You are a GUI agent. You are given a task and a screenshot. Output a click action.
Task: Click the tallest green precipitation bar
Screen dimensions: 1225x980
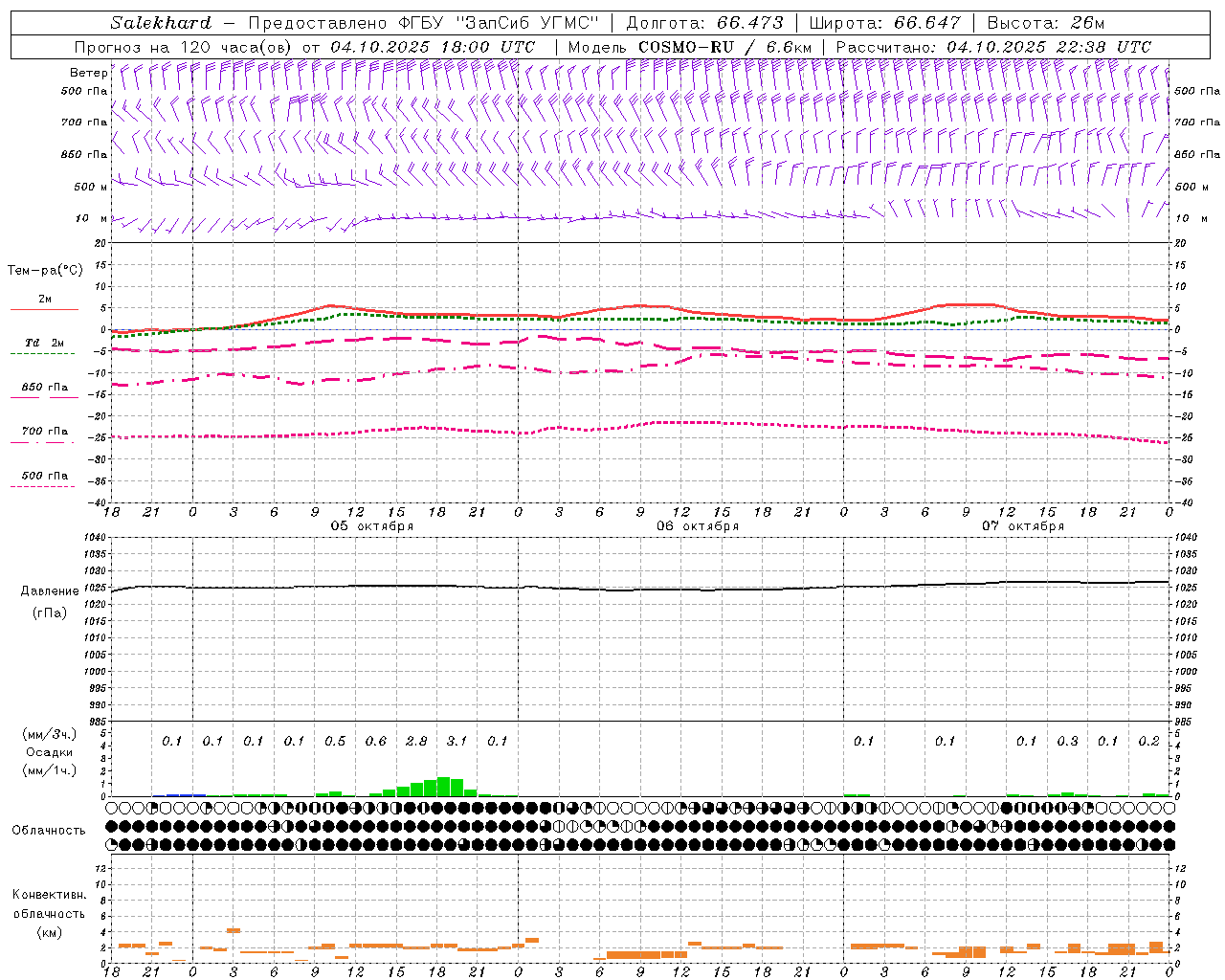(x=444, y=787)
